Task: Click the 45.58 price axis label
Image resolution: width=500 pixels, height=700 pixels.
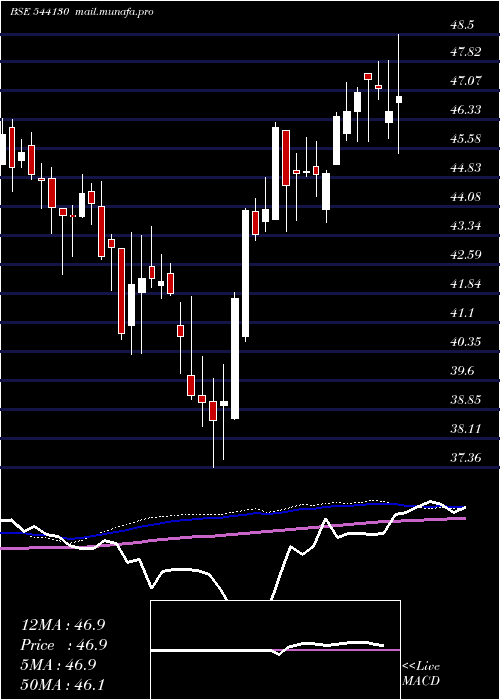Action: click(x=465, y=139)
